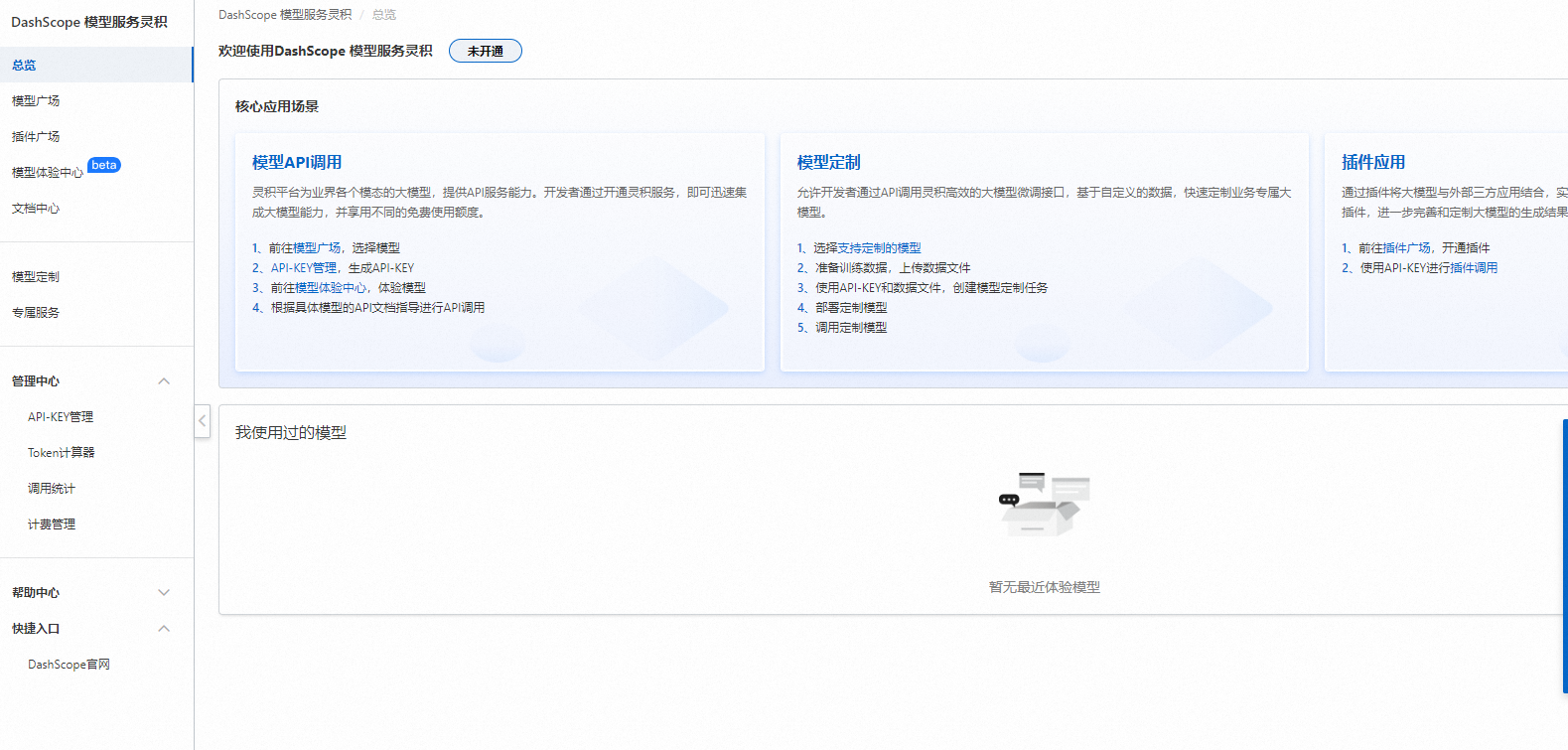
Task: Collapse the left sidebar with arrow handle
Action: point(203,421)
